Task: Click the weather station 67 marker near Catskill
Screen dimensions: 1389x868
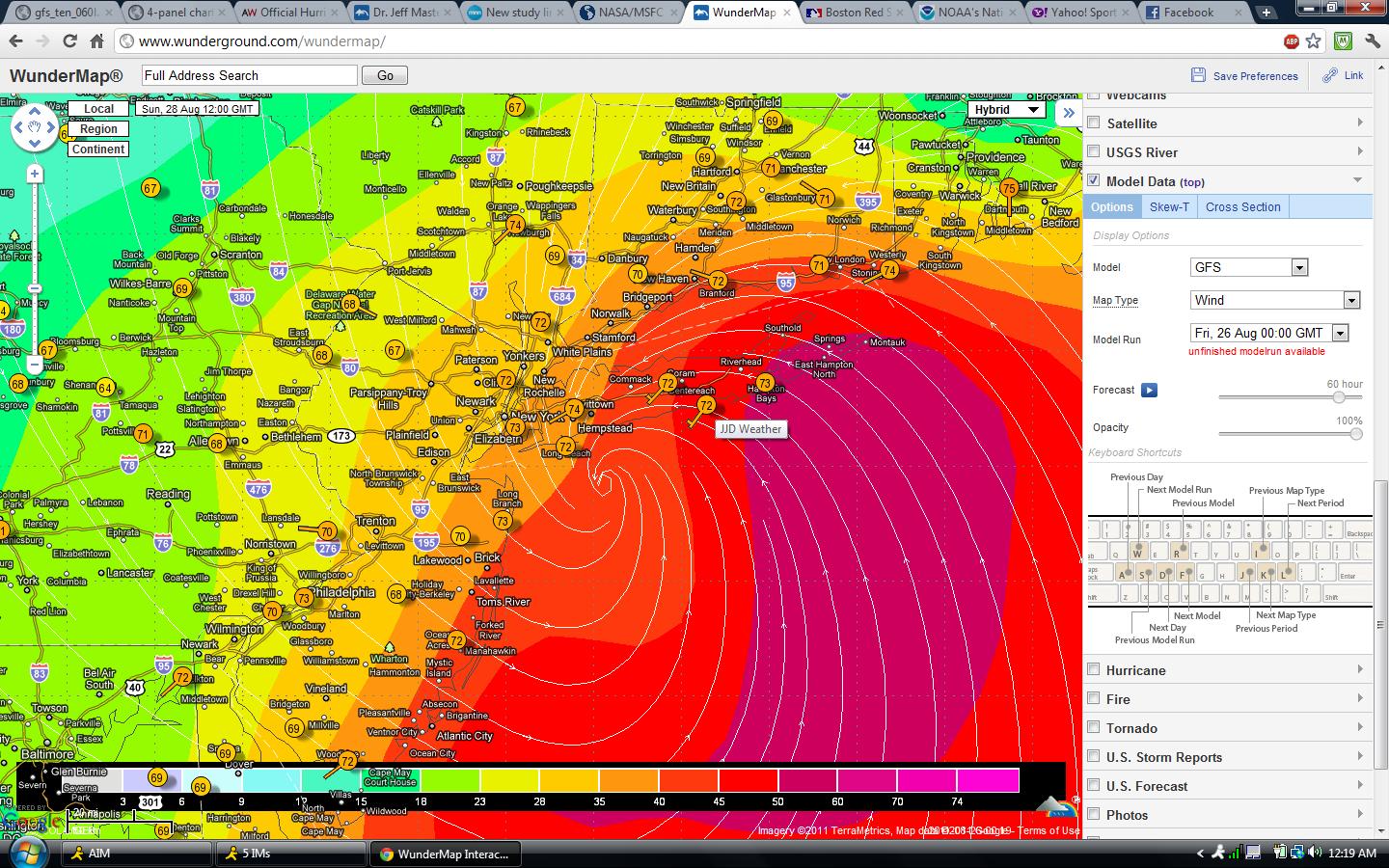Action: coord(515,107)
